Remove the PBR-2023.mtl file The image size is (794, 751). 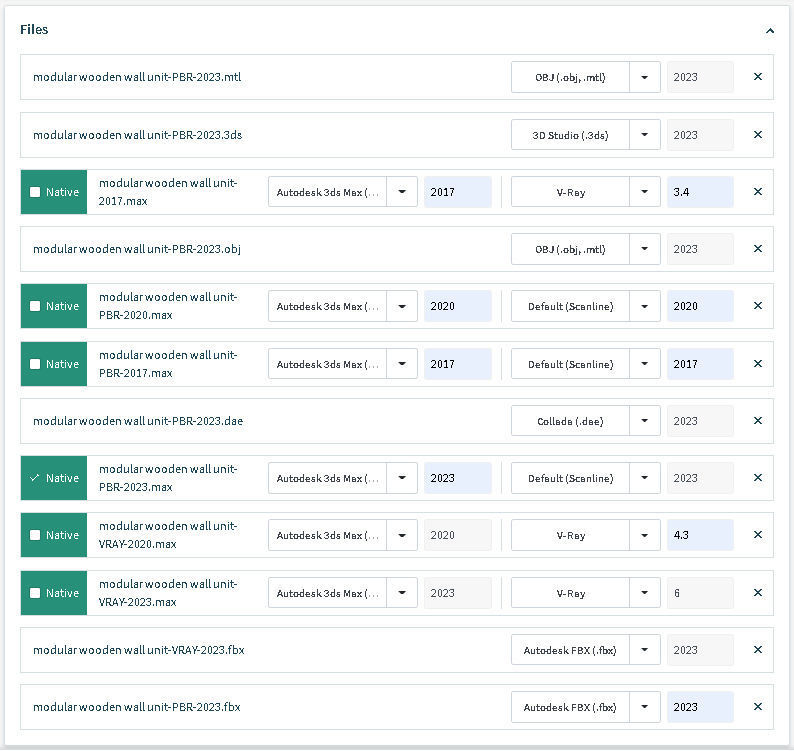[757, 77]
